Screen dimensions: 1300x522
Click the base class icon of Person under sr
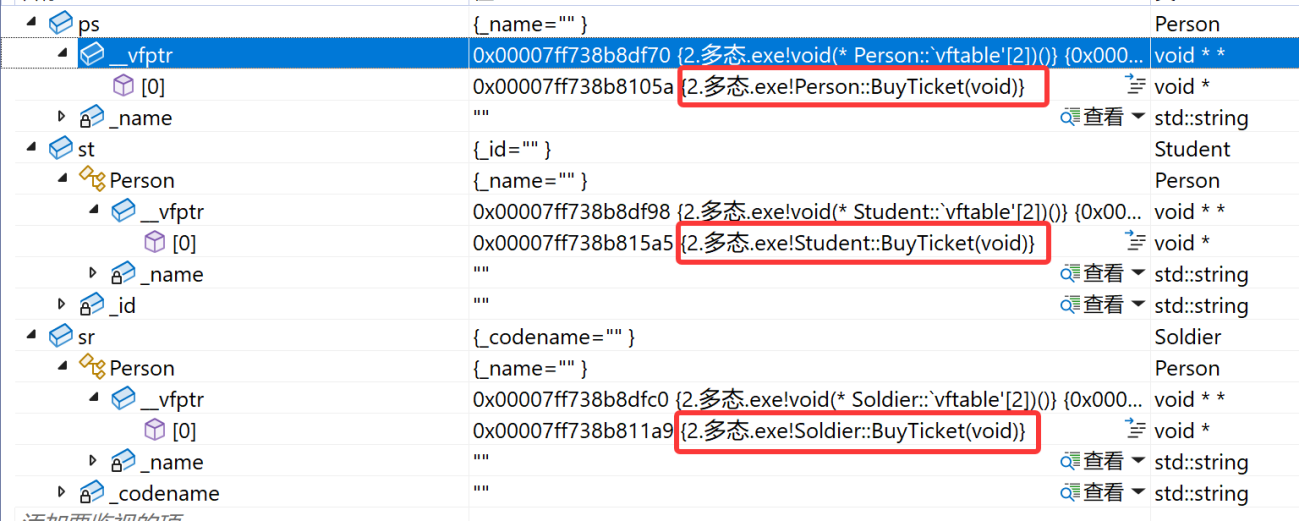point(93,367)
